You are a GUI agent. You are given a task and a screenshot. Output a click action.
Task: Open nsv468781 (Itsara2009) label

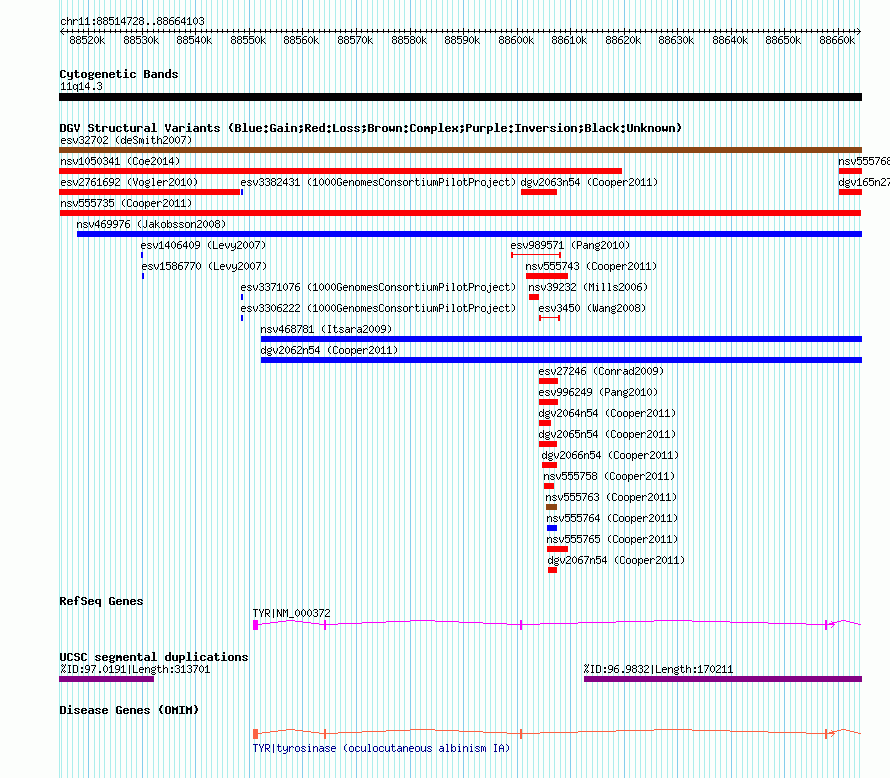326,329
